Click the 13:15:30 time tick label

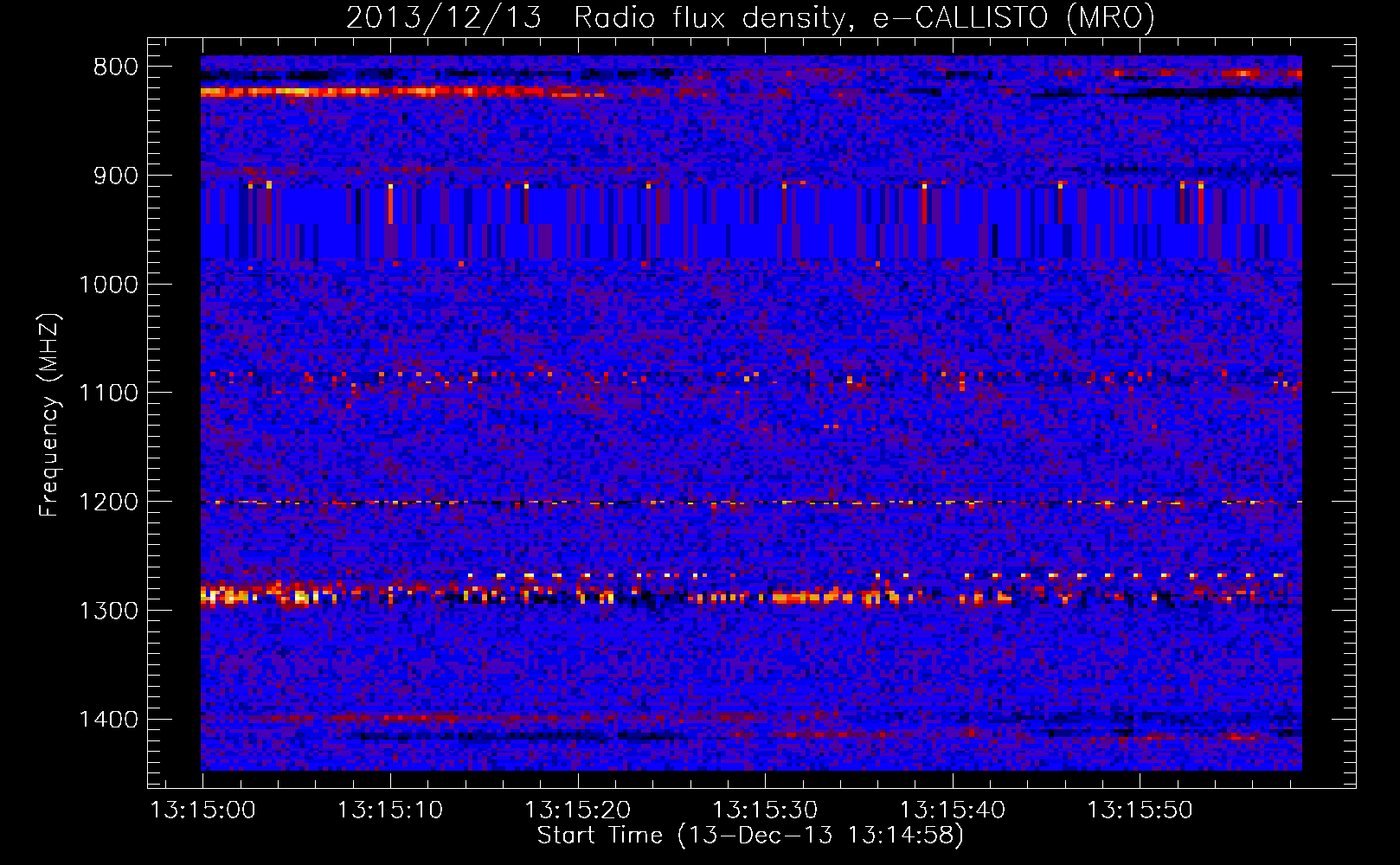[765, 811]
